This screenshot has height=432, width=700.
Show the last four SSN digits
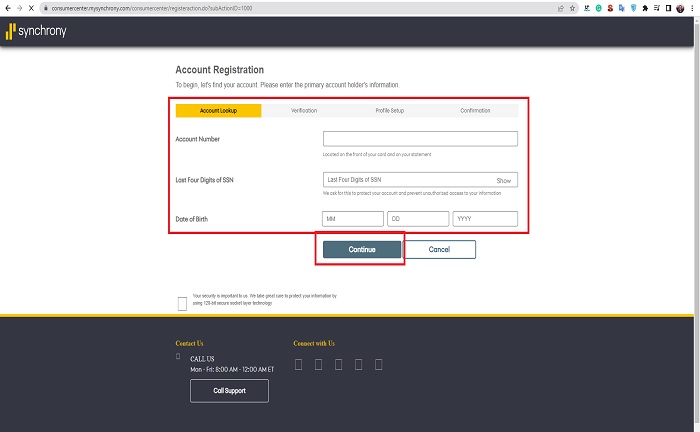504,181
